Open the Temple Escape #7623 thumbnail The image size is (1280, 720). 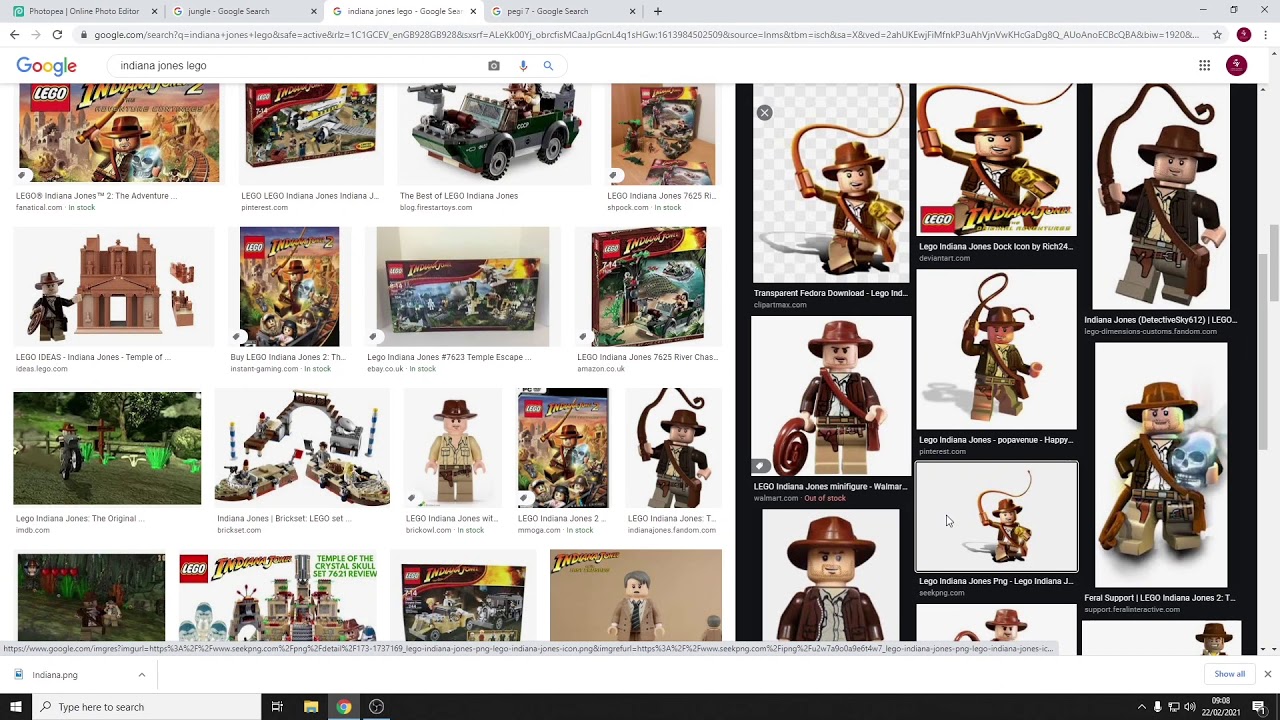point(462,287)
